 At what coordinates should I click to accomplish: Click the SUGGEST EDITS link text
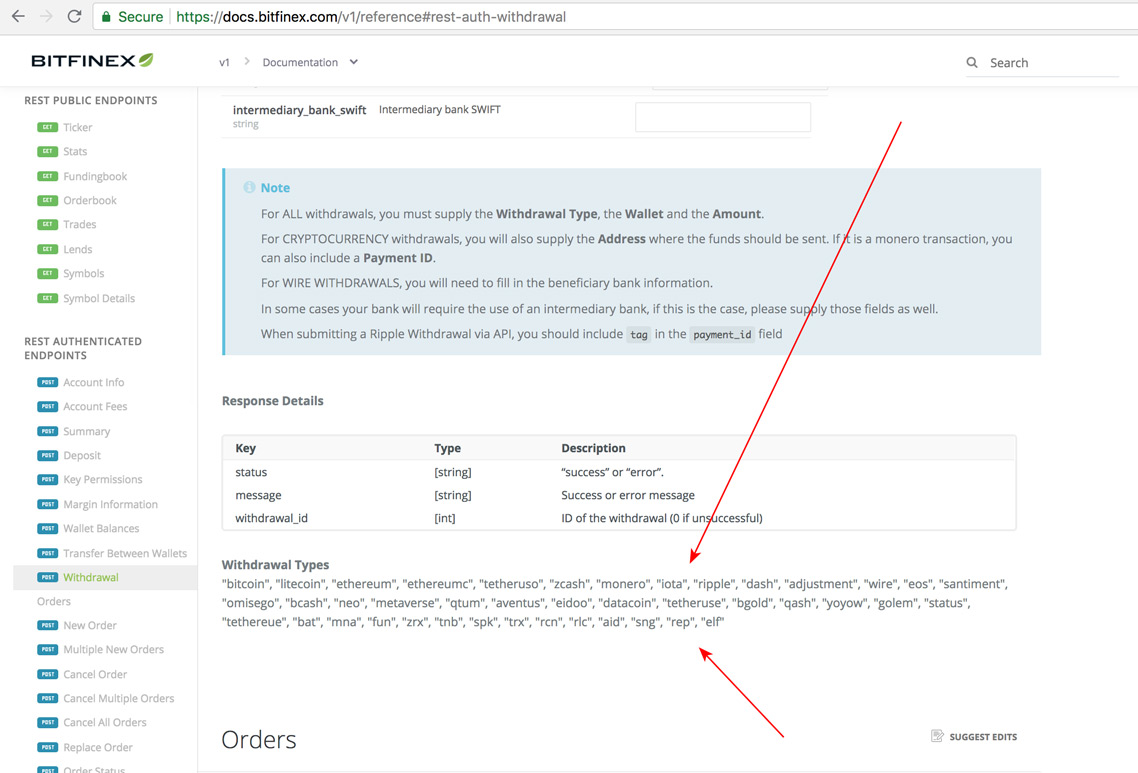pos(983,737)
